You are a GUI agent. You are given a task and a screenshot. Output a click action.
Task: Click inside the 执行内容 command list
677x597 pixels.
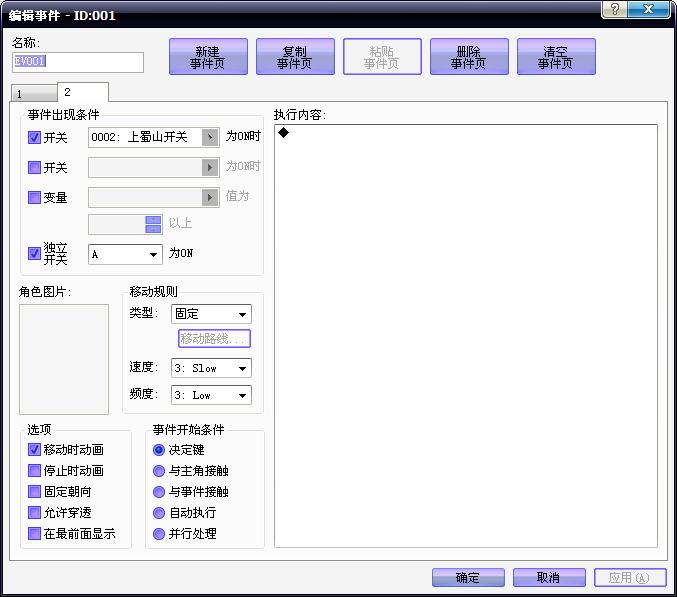tap(466, 336)
